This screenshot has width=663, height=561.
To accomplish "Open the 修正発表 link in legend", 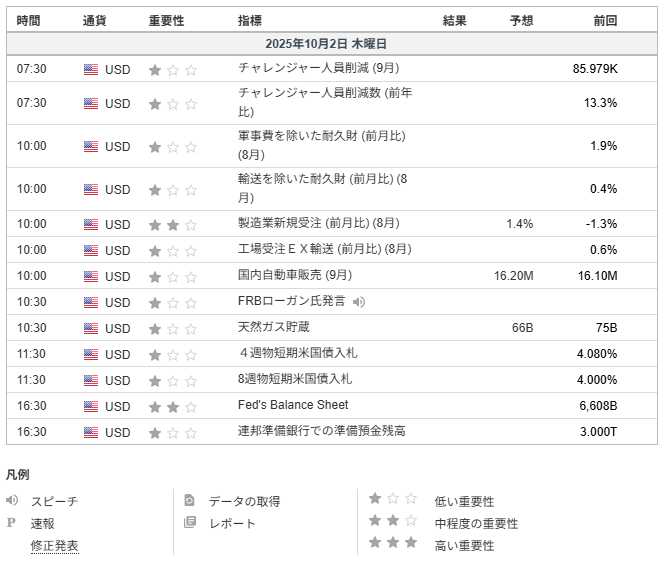I will click(x=54, y=546).
